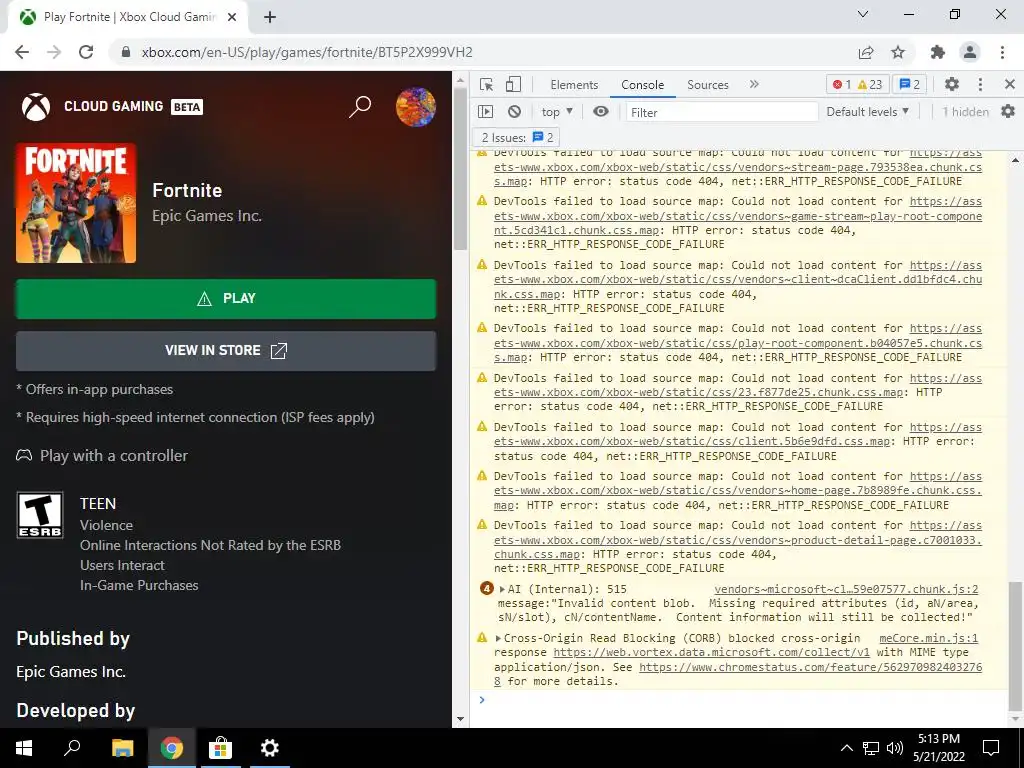Viewport: 1024px width, 768px height.
Task: Open the Chrome extensions puzzle icon
Action: tap(938, 52)
